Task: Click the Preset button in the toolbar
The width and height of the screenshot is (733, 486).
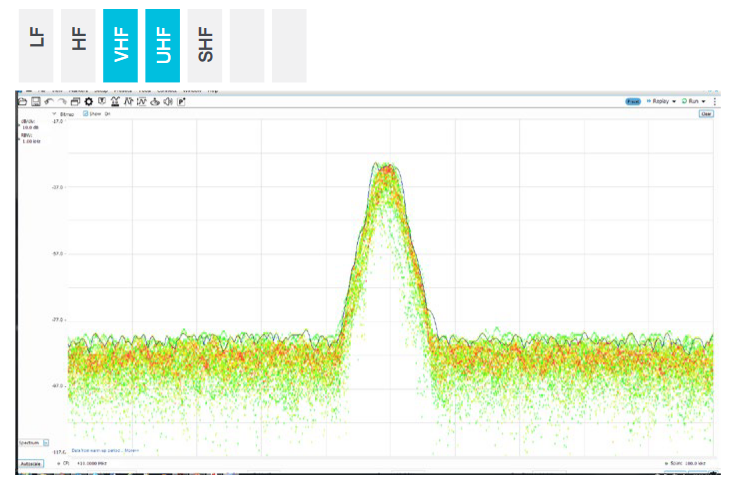Action: coord(633,101)
